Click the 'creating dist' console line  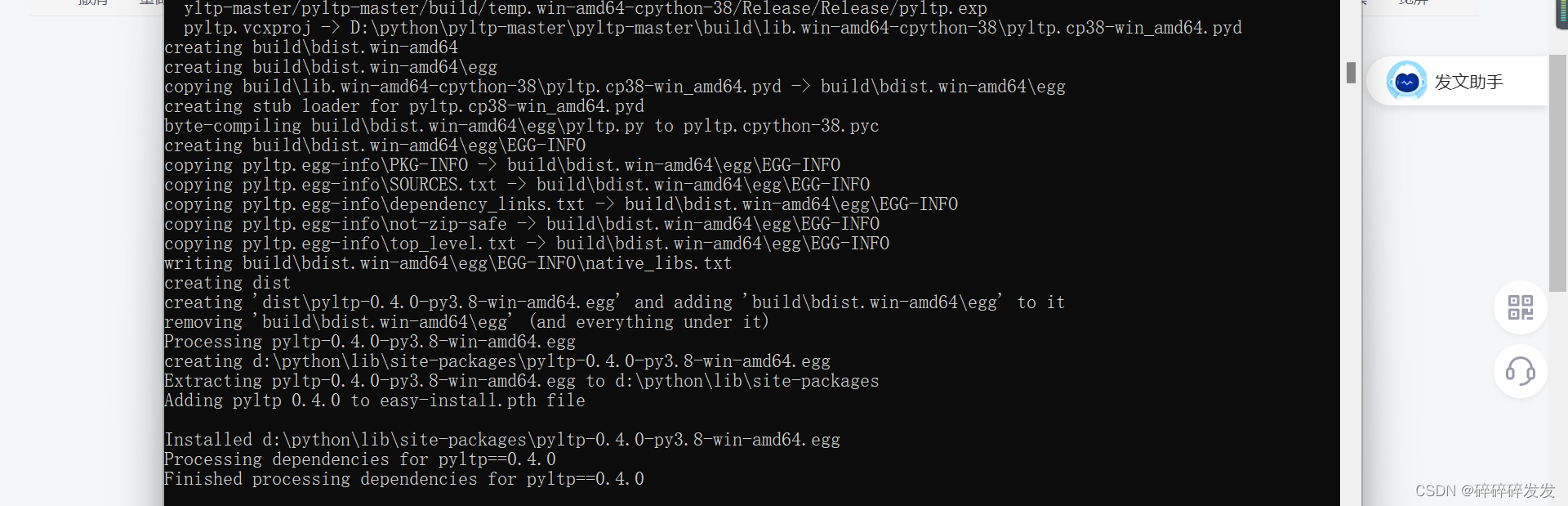[x=227, y=283]
